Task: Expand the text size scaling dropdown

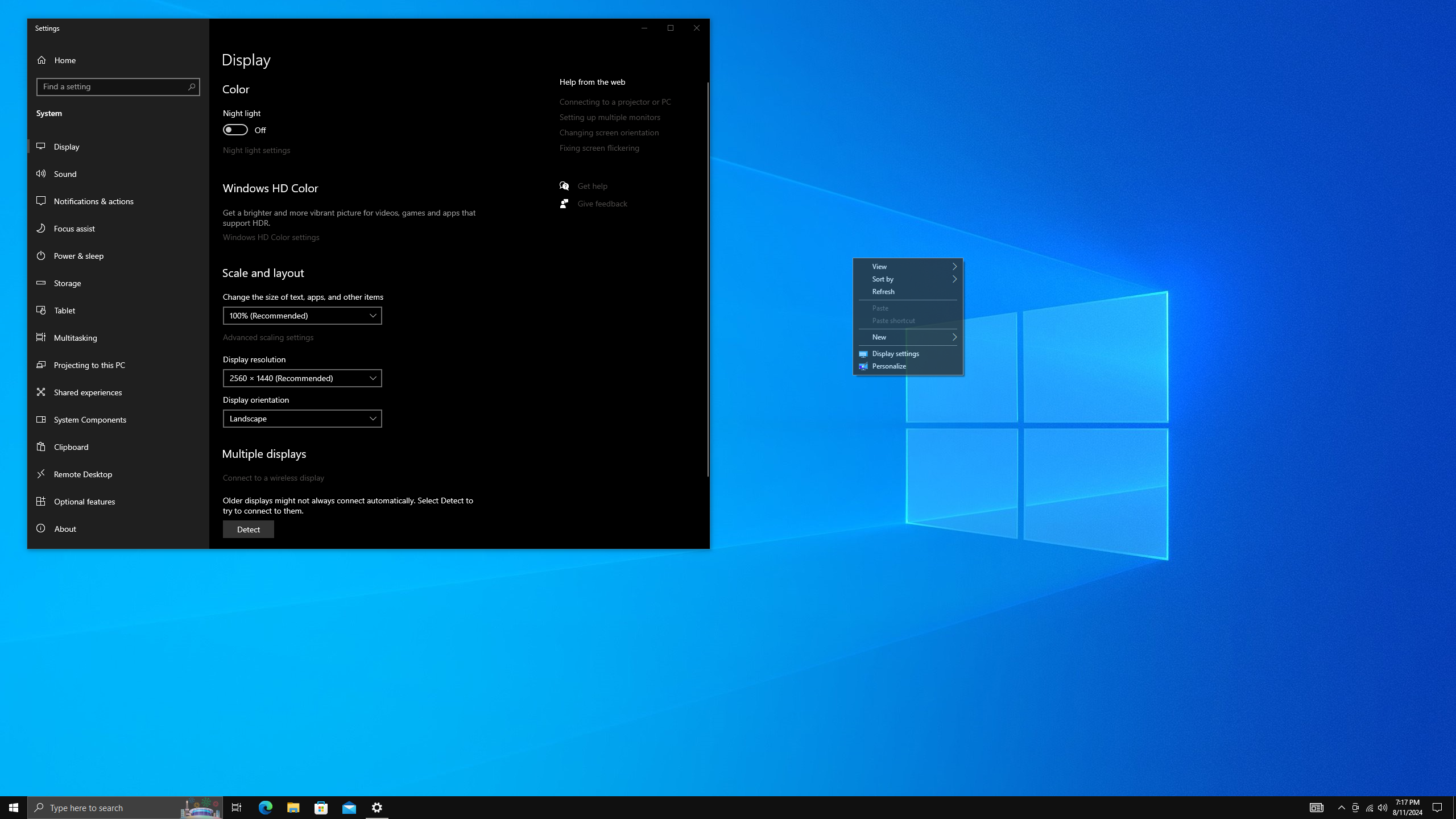Action: (302, 316)
